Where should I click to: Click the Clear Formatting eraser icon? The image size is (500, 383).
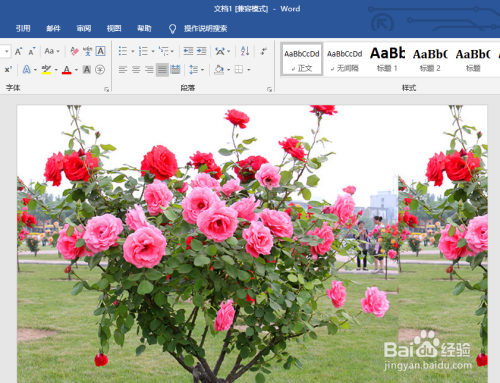click(x=74, y=51)
